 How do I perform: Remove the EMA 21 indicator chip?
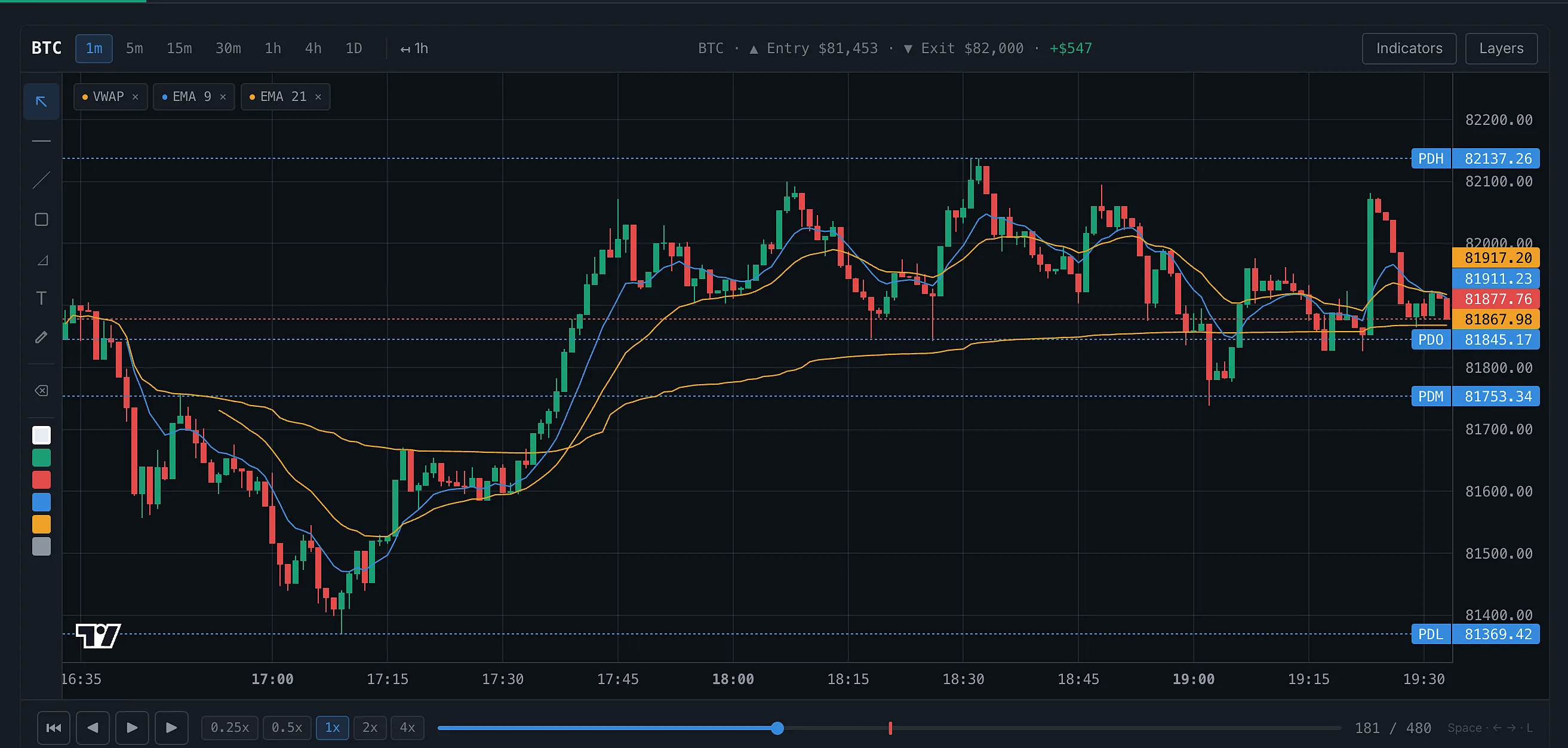coord(318,97)
